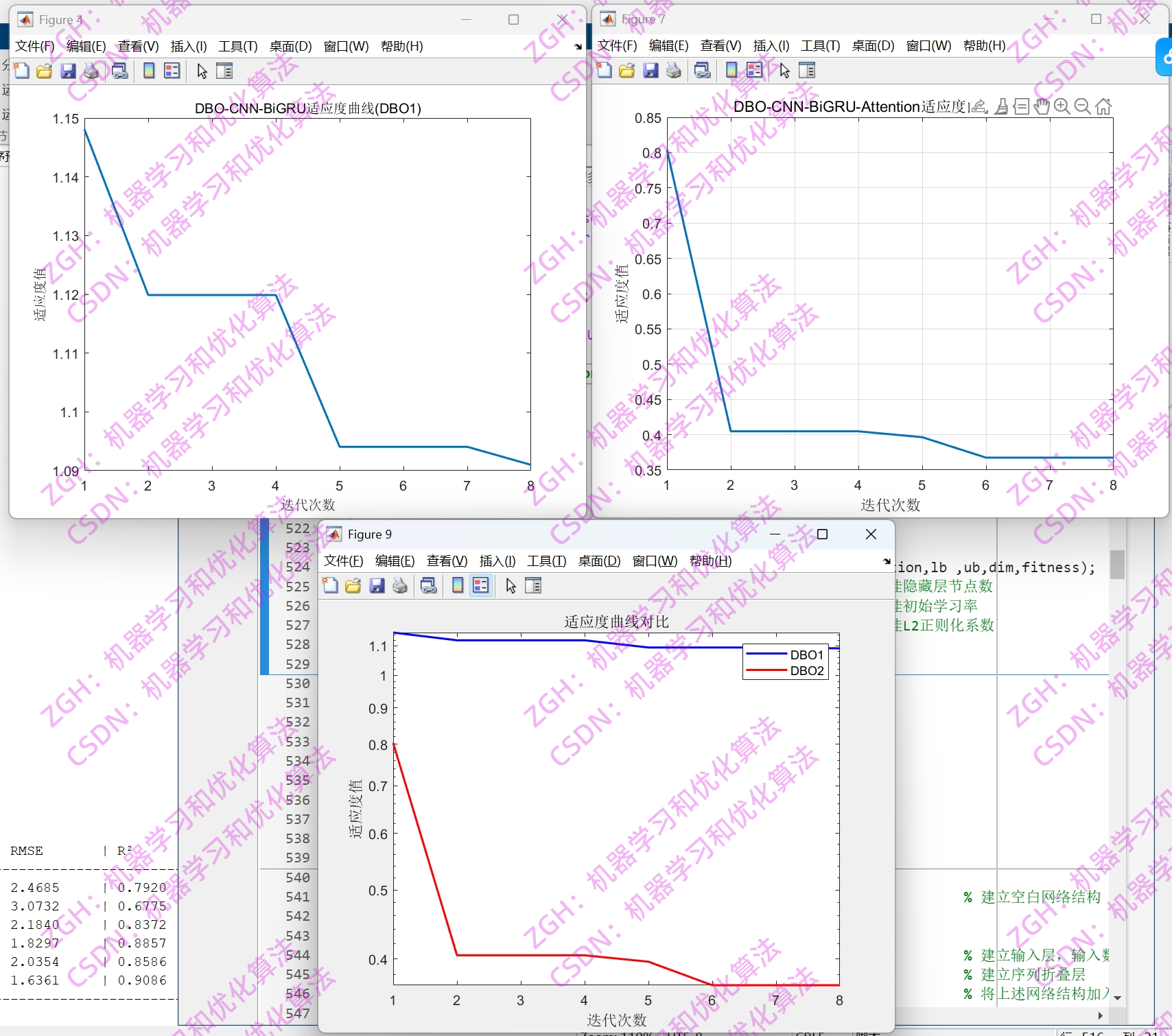Viewport: 1172px width, 1036px height.
Task: Enable Edit Plot arrow in Figure 9
Action: 511,585
